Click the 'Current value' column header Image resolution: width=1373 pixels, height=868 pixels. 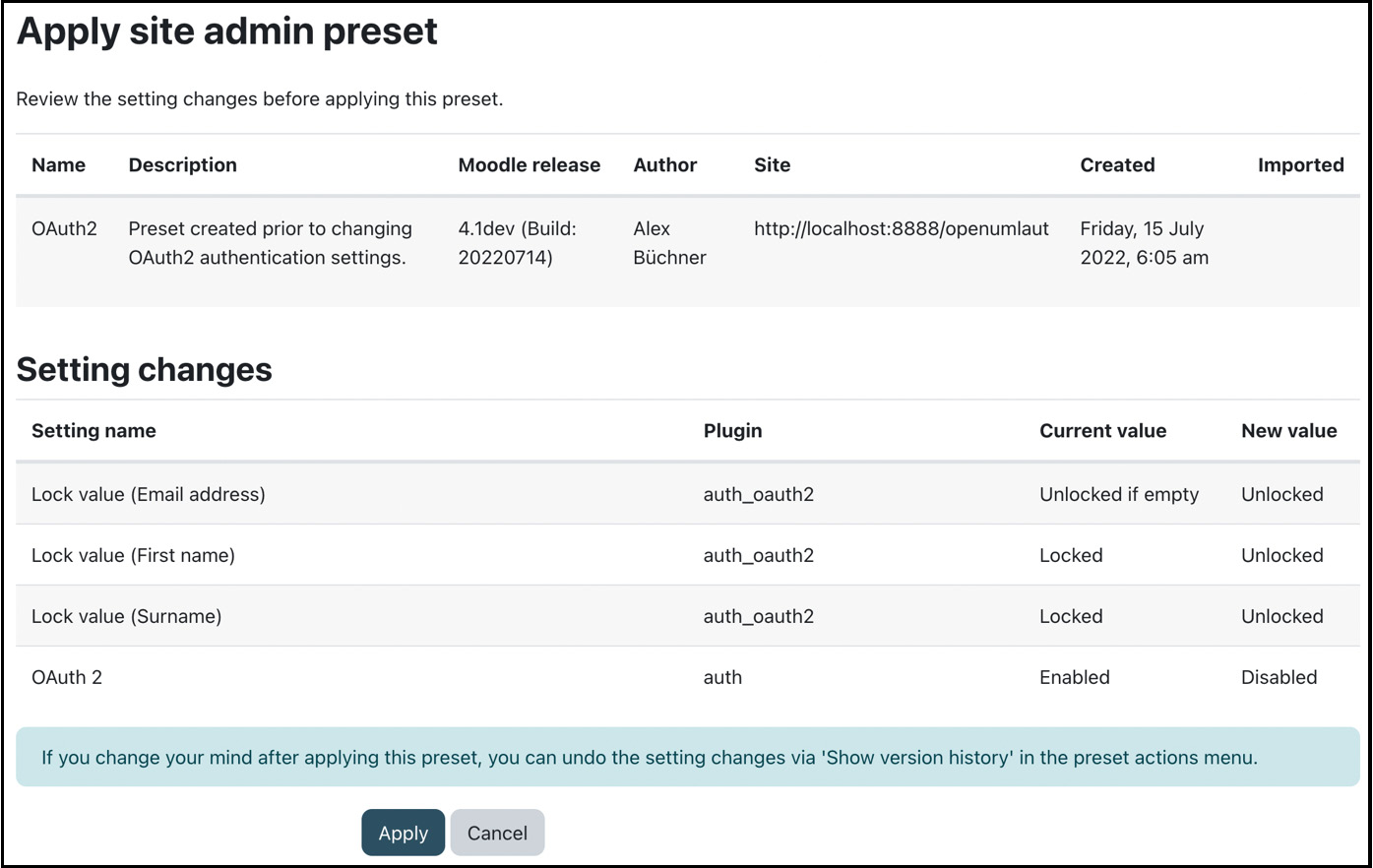pos(1102,431)
